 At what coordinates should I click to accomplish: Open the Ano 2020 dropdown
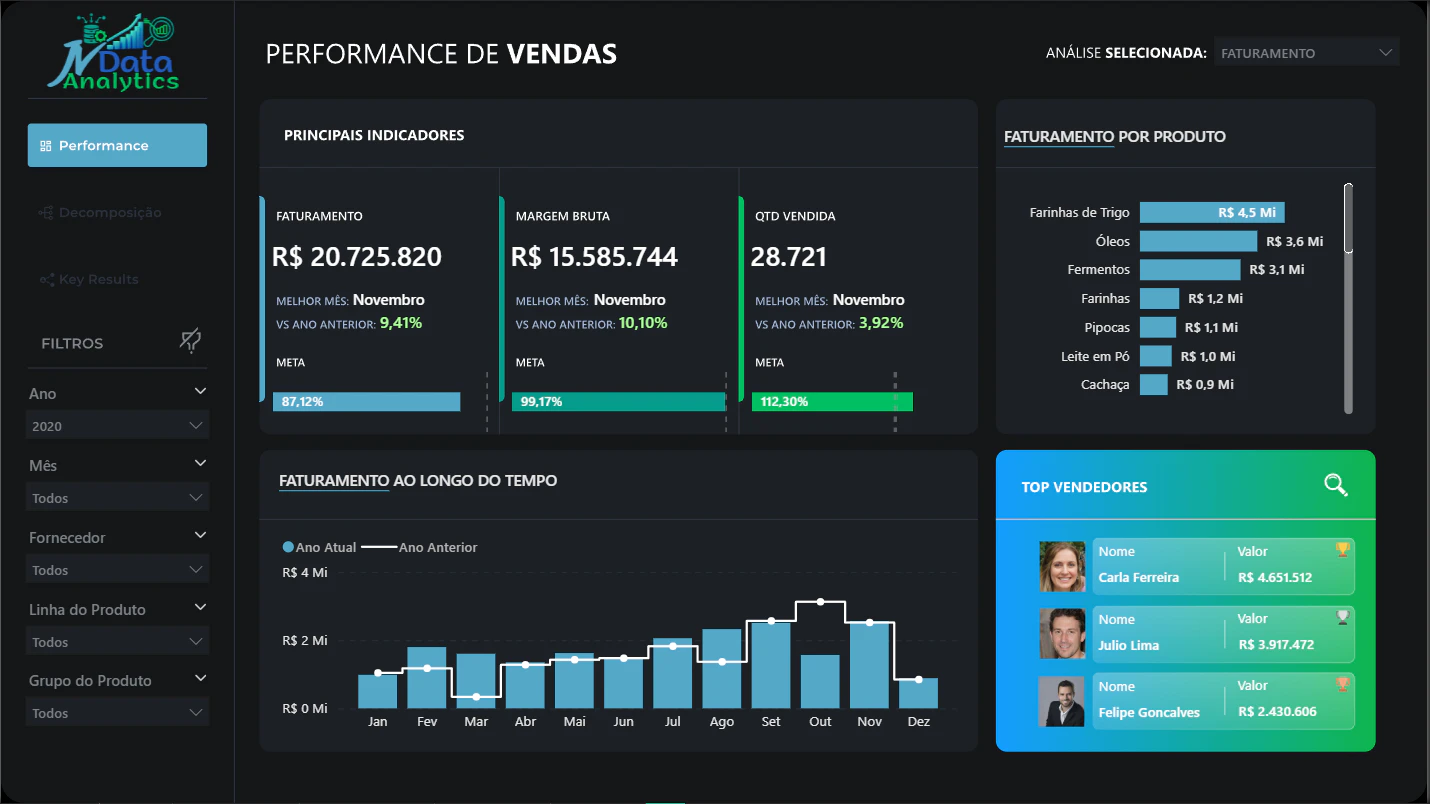click(117, 426)
